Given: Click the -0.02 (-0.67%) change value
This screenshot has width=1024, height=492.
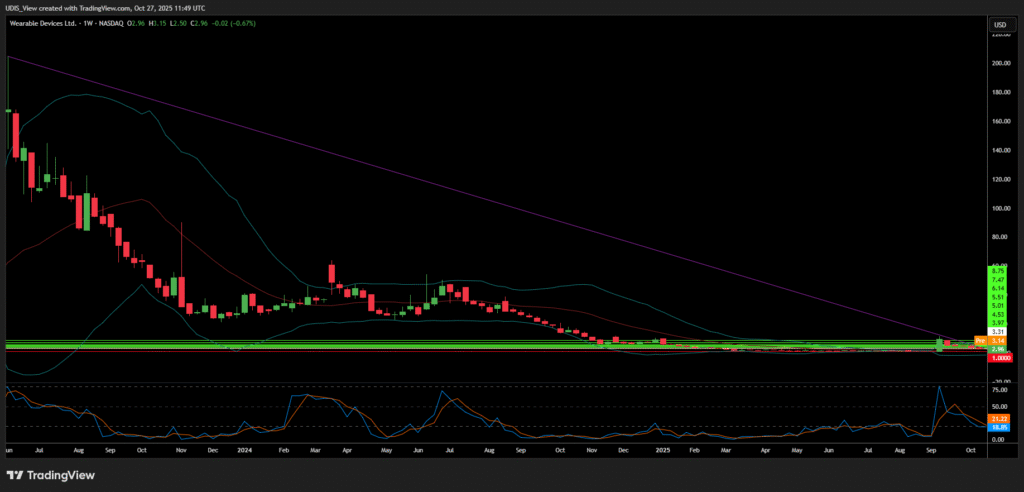Looking at the screenshot, I should tap(234, 23).
